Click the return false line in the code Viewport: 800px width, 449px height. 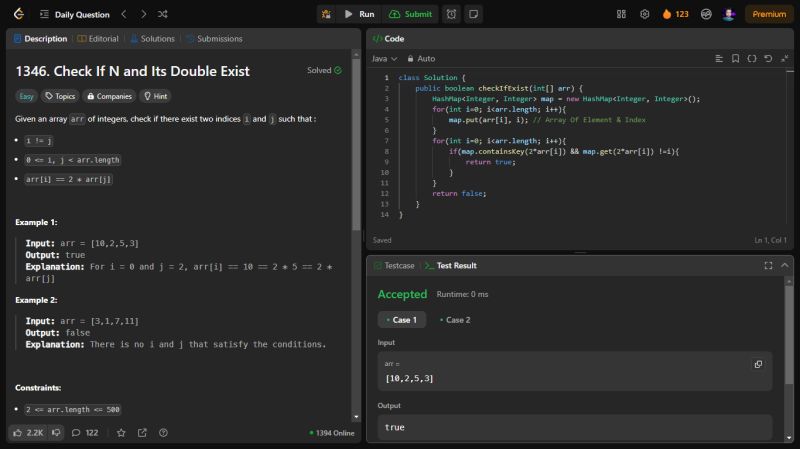(459, 193)
